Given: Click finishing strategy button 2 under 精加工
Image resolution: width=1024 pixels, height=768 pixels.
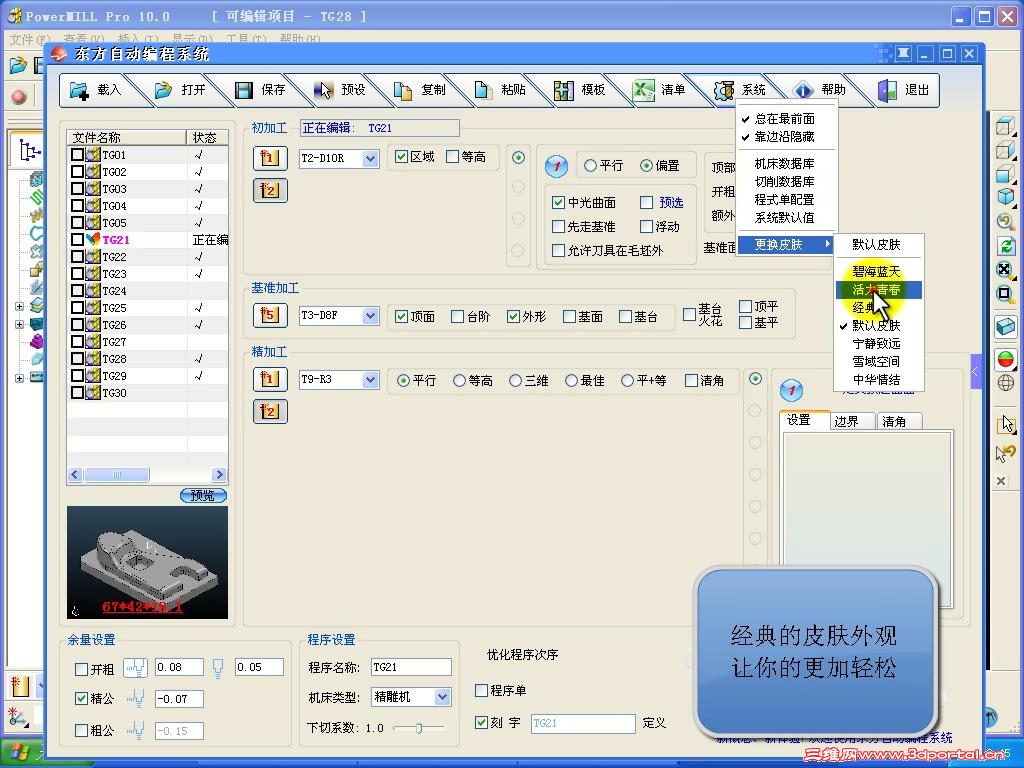Looking at the screenshot, I should tap(270, 411).
